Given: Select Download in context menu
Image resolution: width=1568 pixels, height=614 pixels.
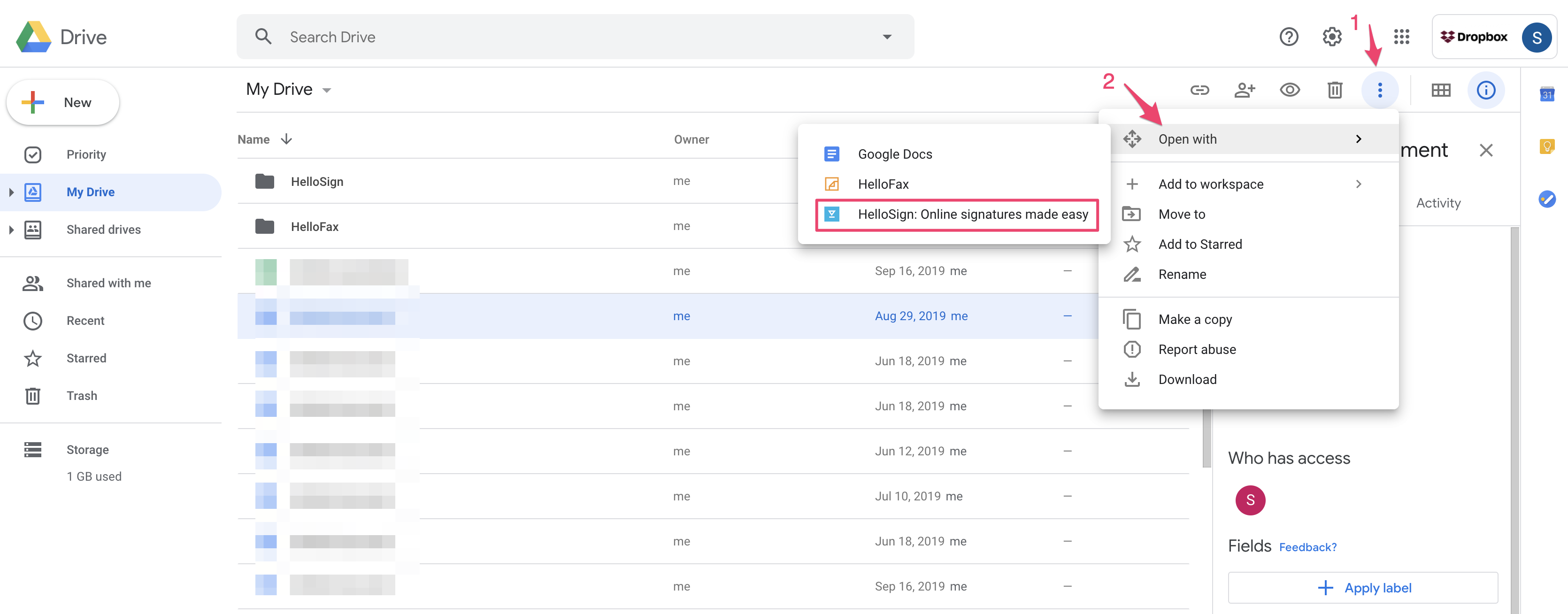Looking at the screenshot, I should 1248,379.
